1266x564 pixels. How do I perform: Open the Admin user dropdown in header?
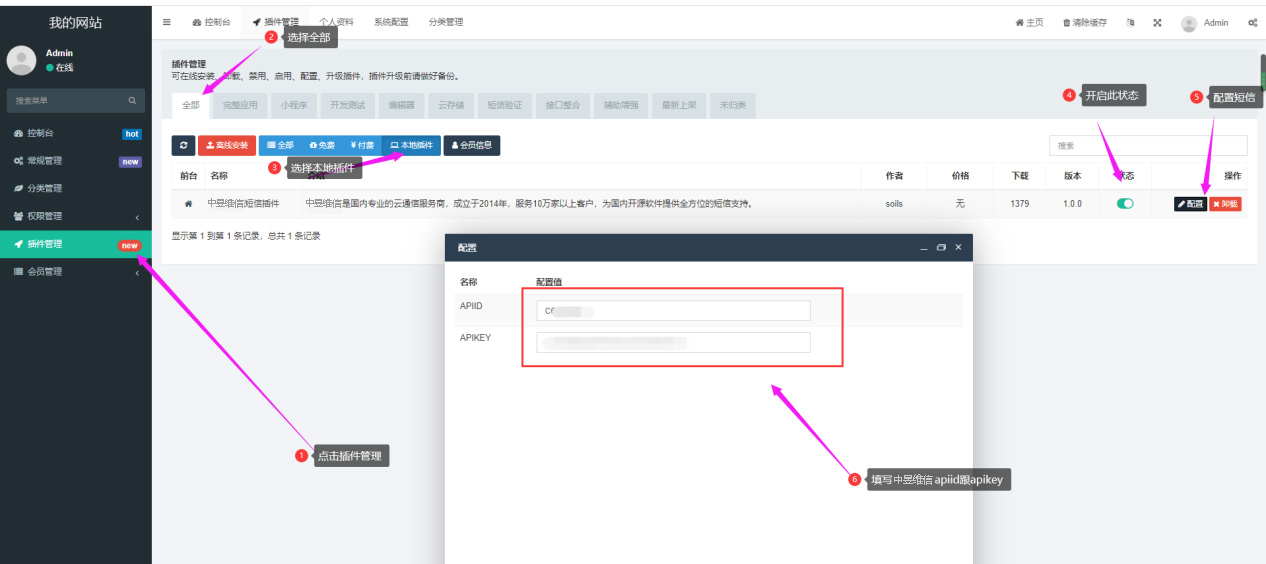(1205, 23)
